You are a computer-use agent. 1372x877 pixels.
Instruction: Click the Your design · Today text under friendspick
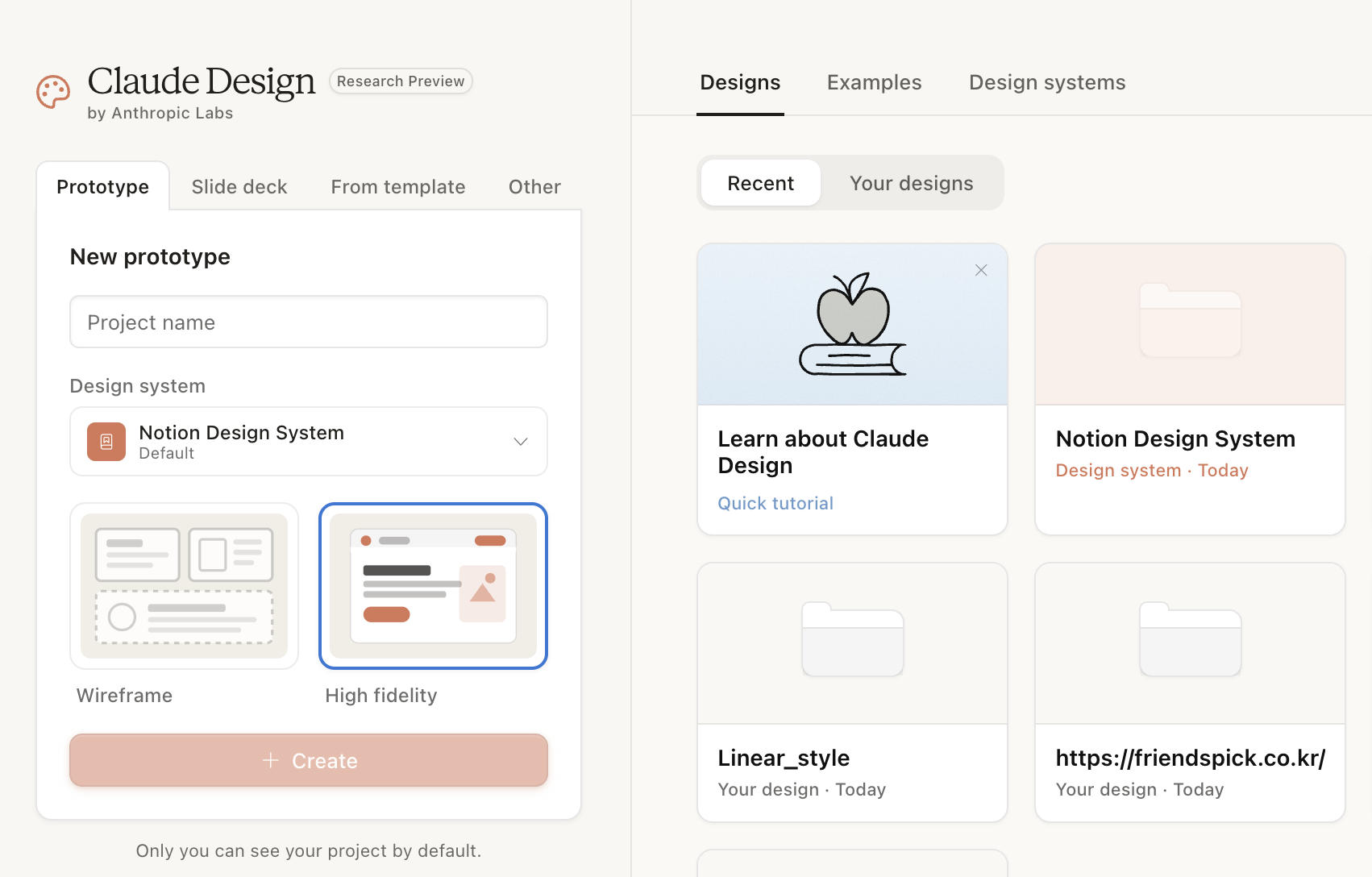1140,790
